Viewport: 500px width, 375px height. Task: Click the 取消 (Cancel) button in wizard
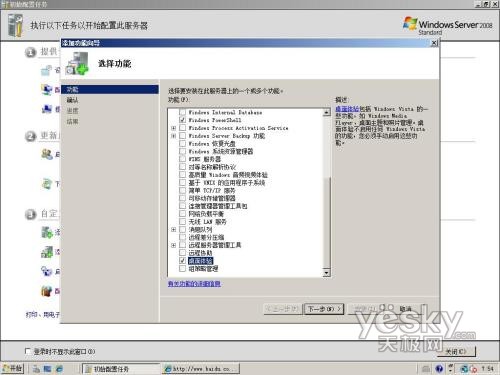point(406,309)
